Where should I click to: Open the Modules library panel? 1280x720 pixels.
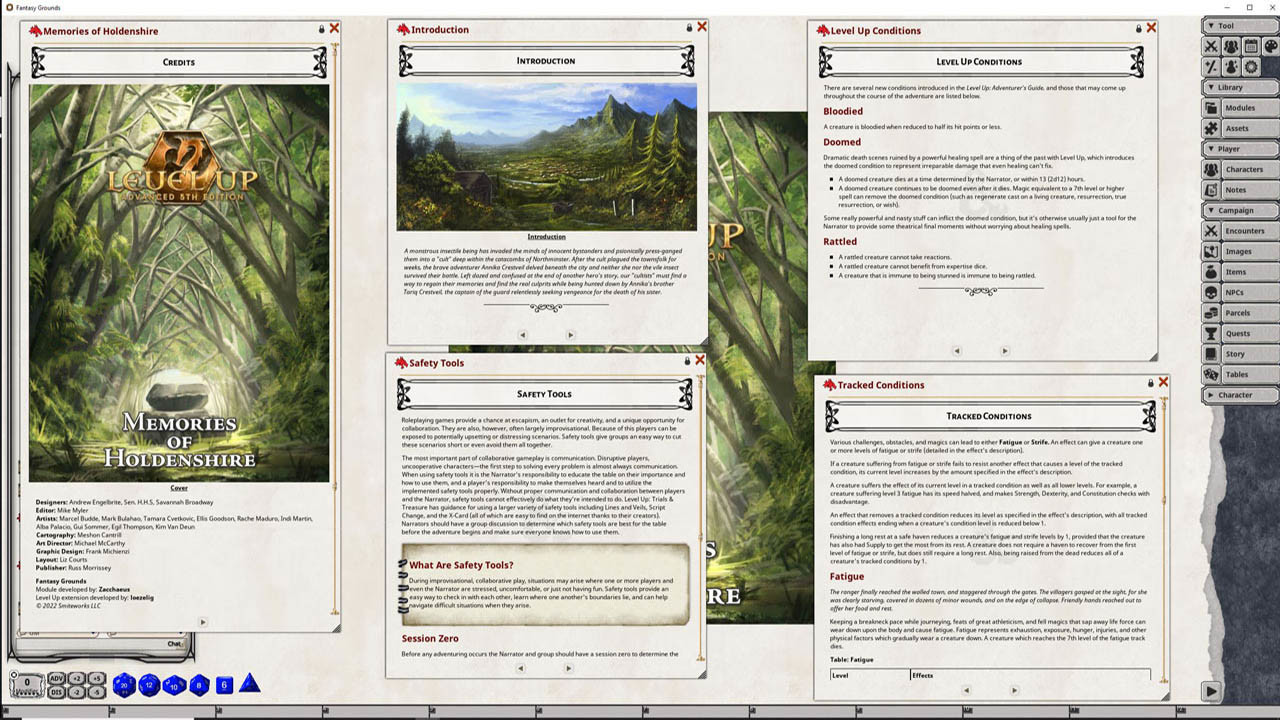1243,108
